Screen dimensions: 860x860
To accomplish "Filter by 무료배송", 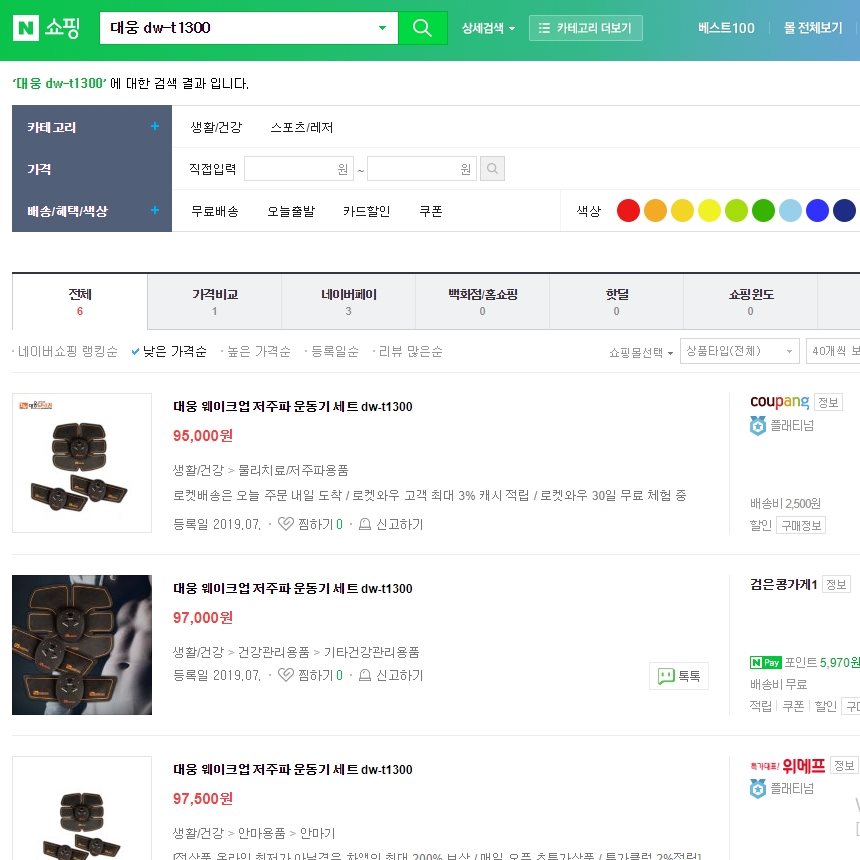I will click(214, 211).
